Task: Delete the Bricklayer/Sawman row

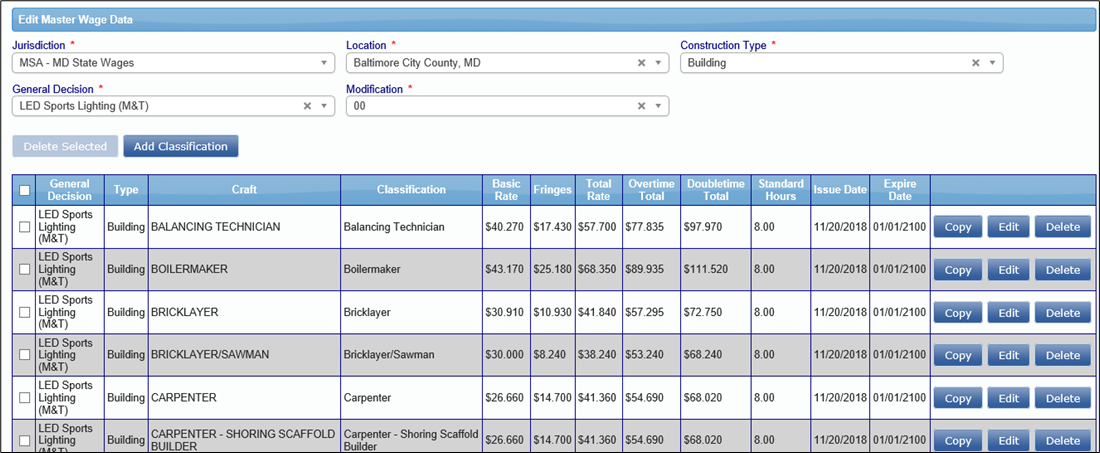Action: tap(1063, 356)
